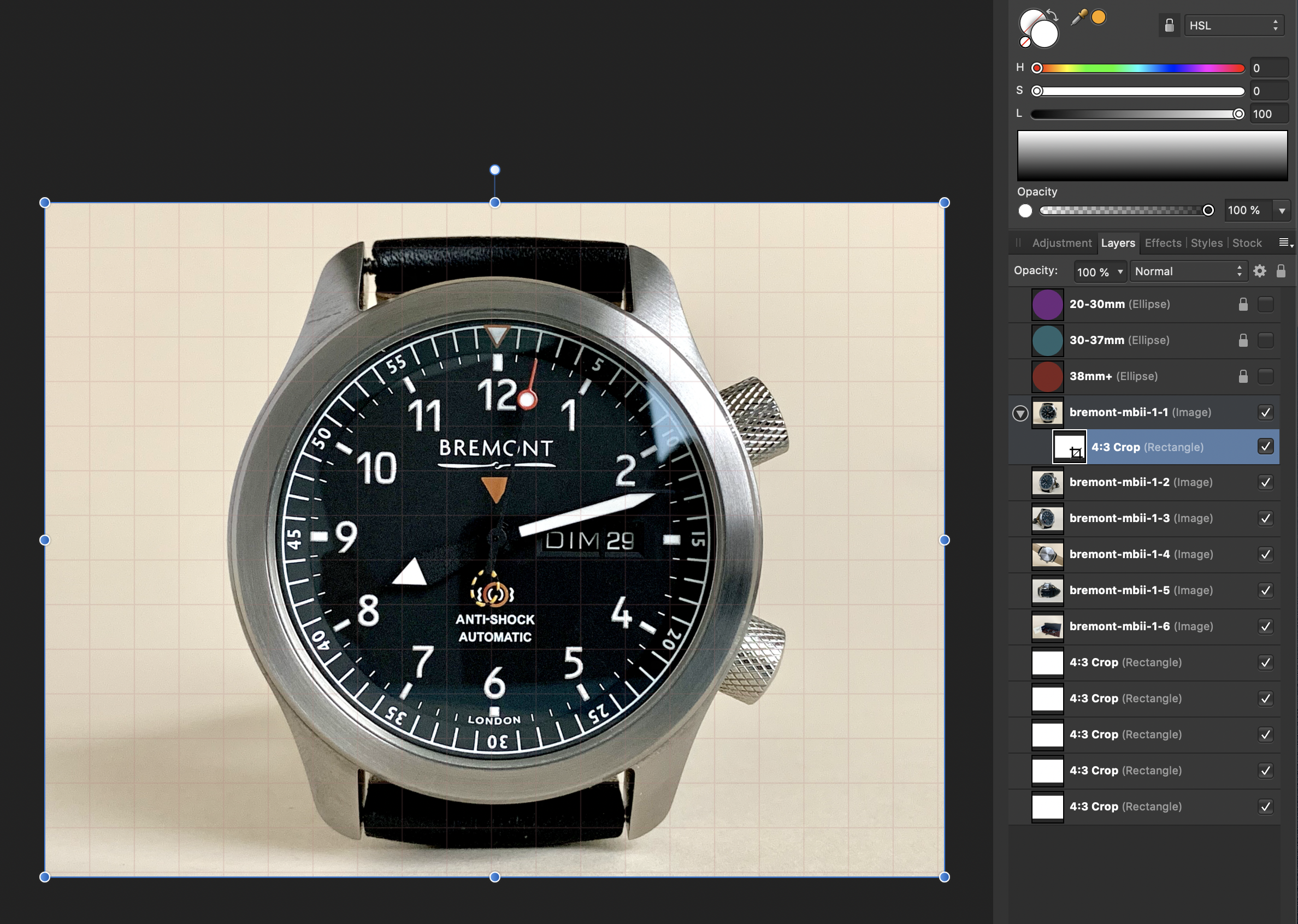Select the bremont-mbii-1-4 layer name
The height and width of the screenshot is (924, 1298).
(1119, 554)
